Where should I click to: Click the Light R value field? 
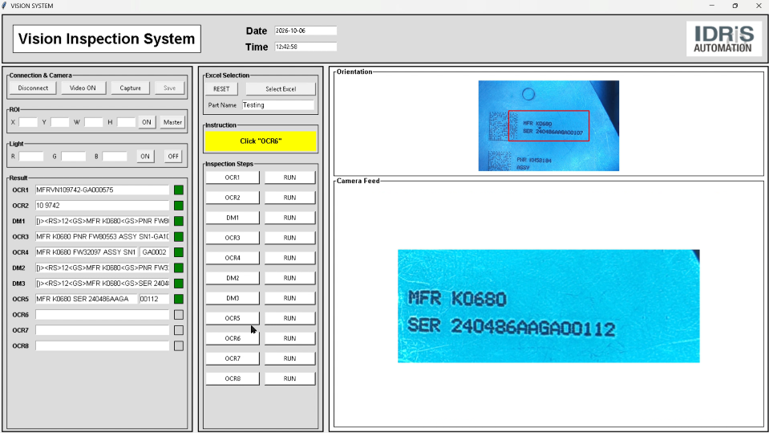coord(31,156)
